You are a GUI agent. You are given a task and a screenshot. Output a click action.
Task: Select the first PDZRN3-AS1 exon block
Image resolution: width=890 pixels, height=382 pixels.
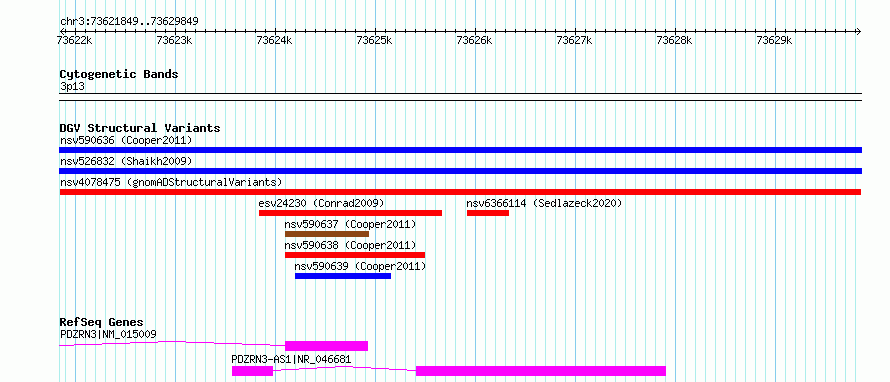253,371
